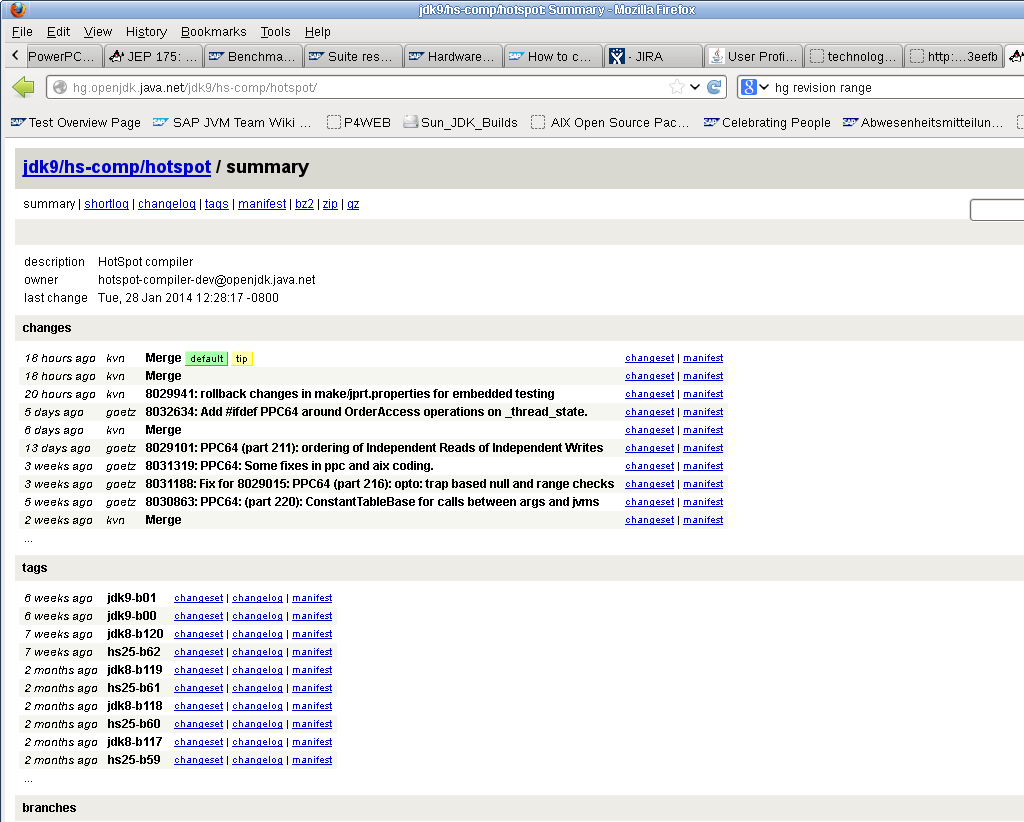Open changelog for the jdk9-b00 tag

point(257,616)
